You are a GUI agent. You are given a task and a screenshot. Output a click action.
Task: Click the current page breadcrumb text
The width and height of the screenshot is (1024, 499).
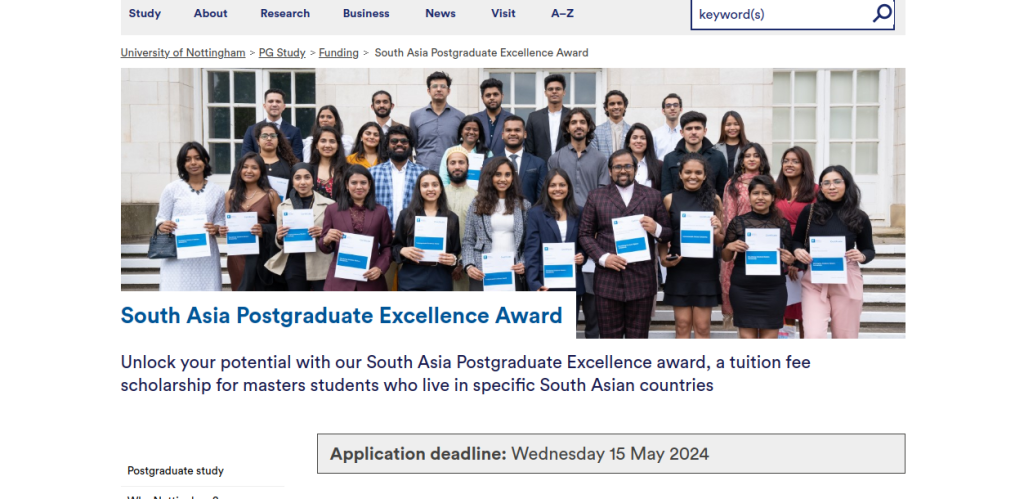[x=481, y=53]
